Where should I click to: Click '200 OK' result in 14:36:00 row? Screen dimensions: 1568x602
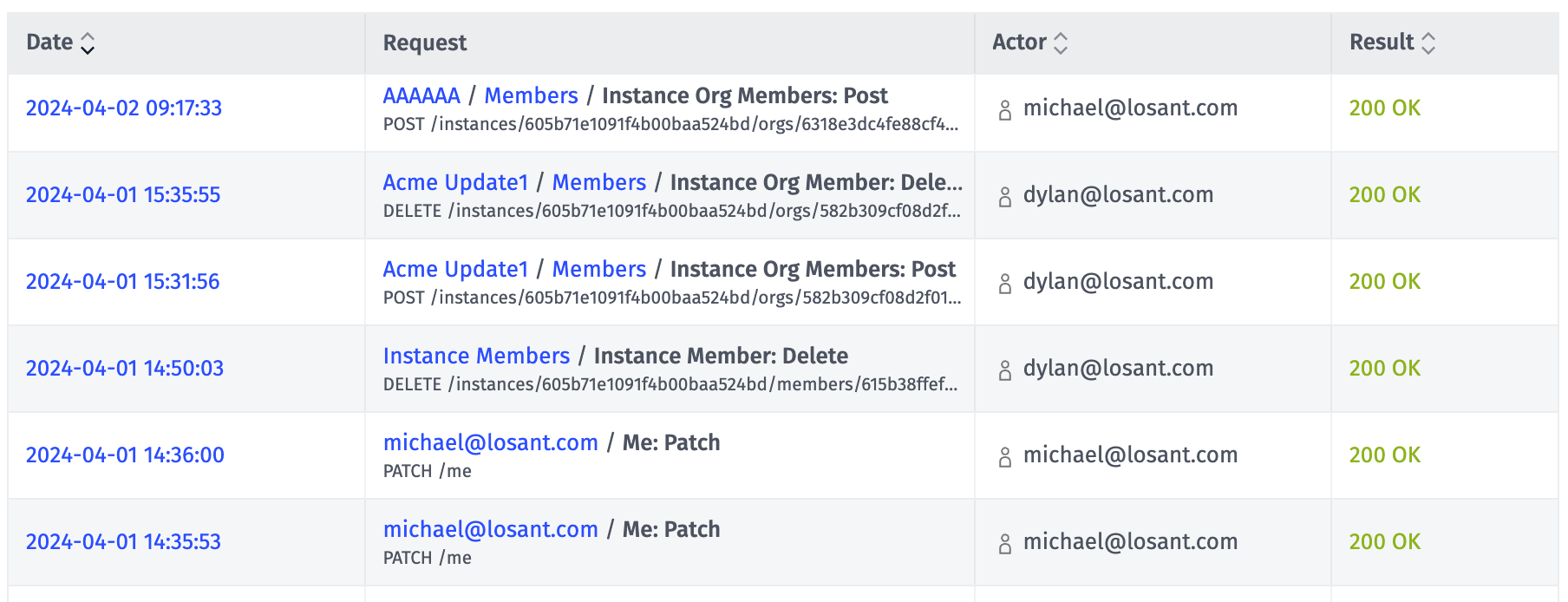pos(1385,455)
